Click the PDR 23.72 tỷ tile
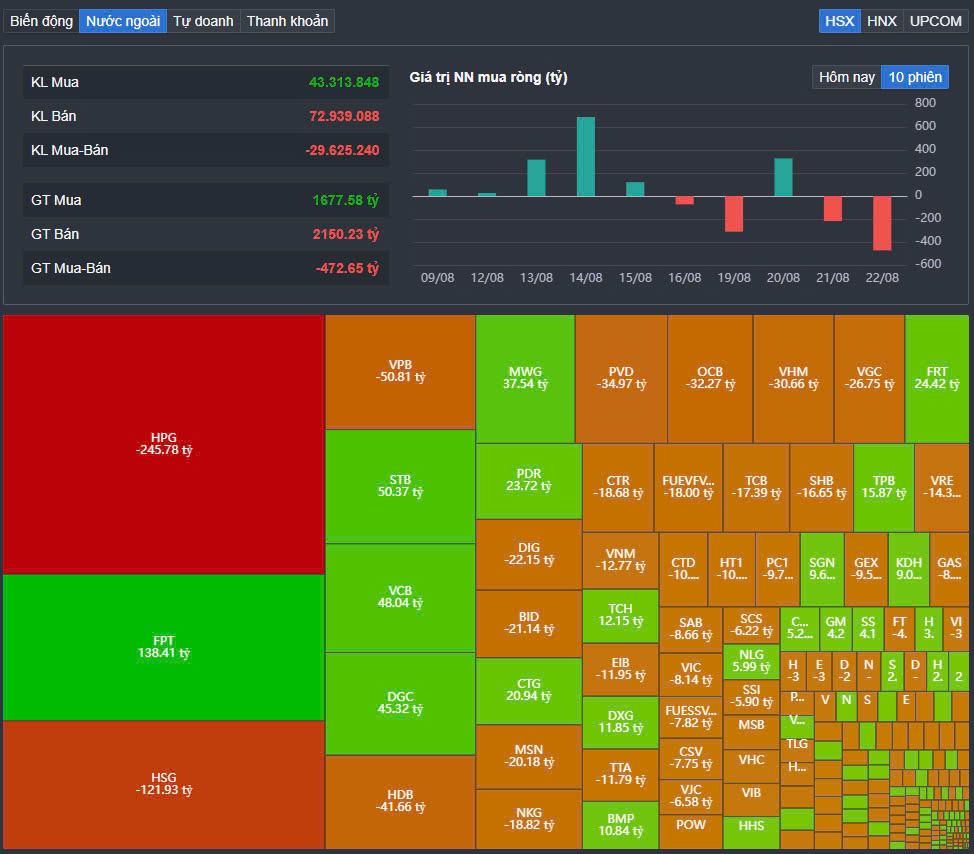Screen dimensions: 974x854 pos(529,481)
